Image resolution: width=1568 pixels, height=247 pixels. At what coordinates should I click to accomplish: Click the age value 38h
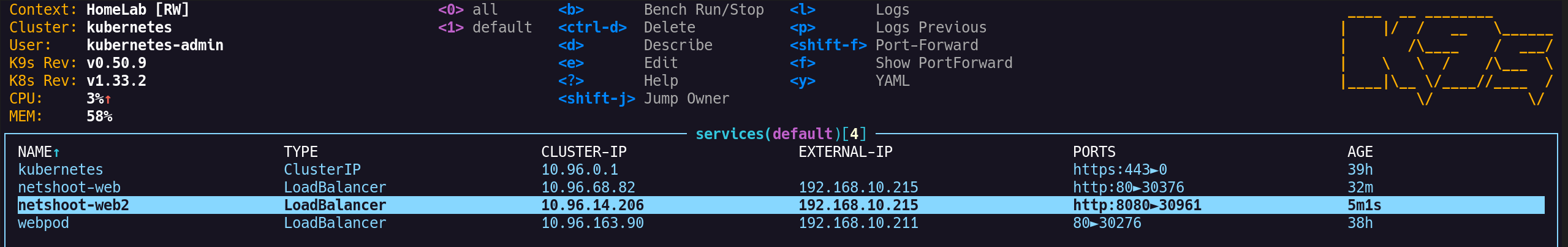1360,223
